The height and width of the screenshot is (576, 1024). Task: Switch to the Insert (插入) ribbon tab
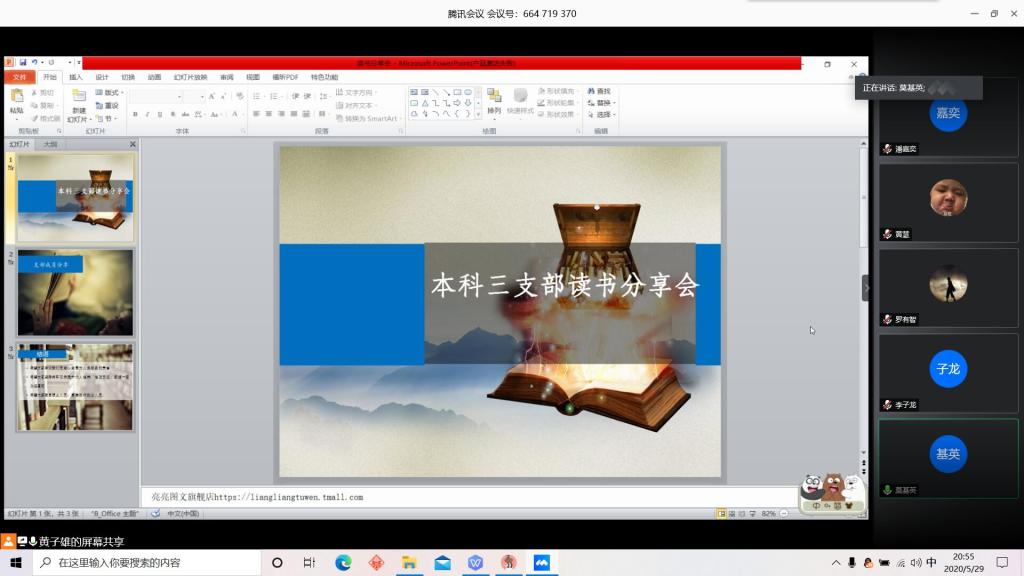(x=76, y=77)
